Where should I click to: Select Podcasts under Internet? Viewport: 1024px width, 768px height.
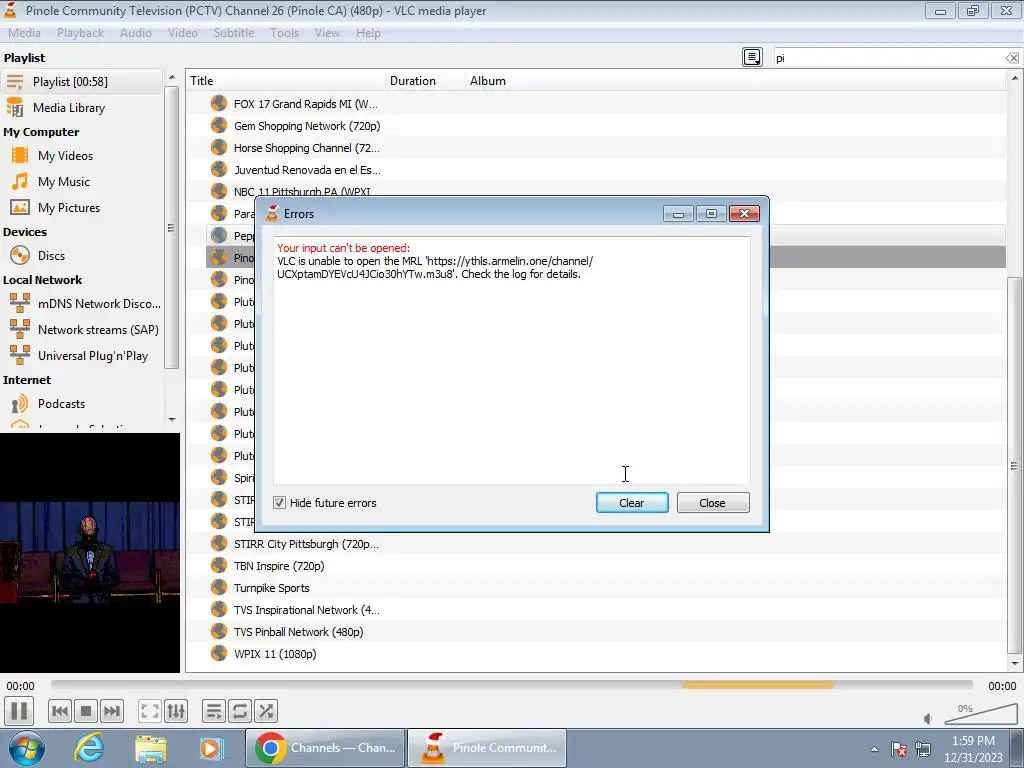tap(81, 404)
